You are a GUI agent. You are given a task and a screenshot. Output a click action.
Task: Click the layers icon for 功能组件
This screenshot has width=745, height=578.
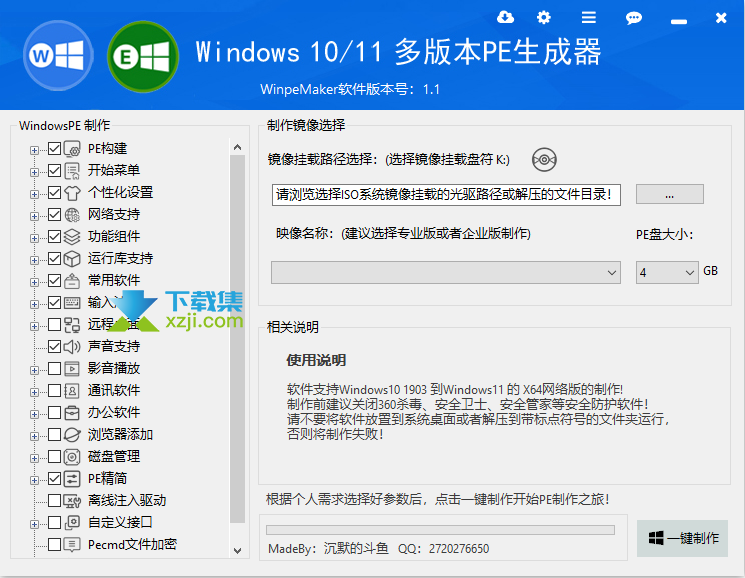[x=72, y=237]
